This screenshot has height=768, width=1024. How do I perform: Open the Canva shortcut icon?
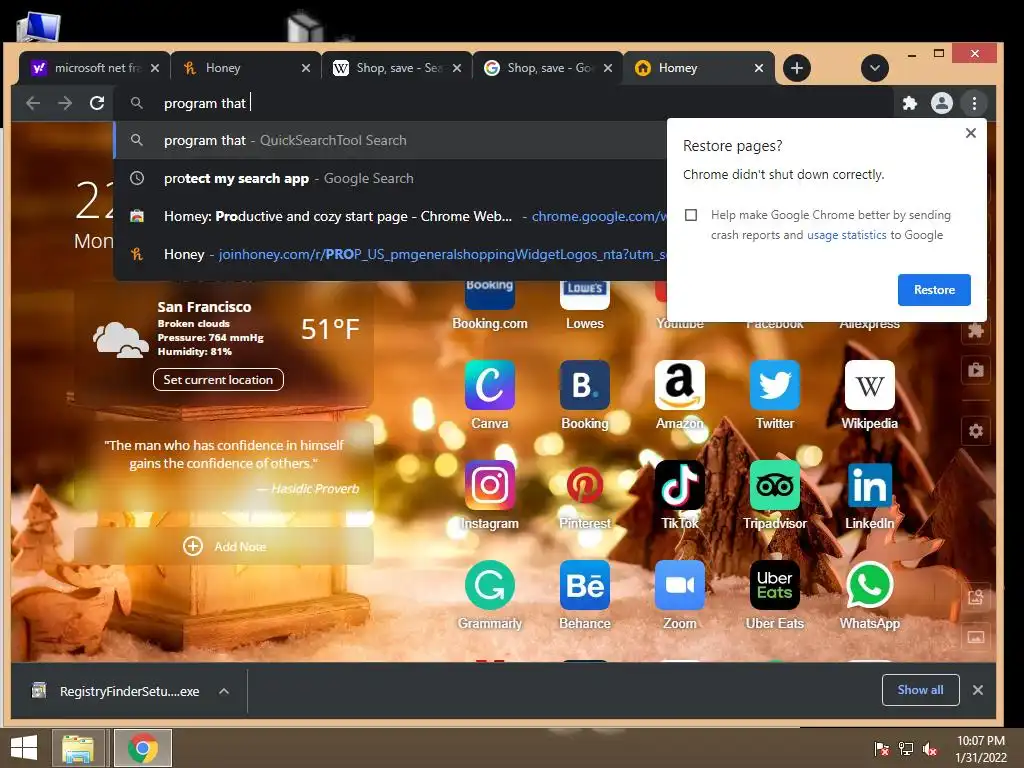click(490, 385)
